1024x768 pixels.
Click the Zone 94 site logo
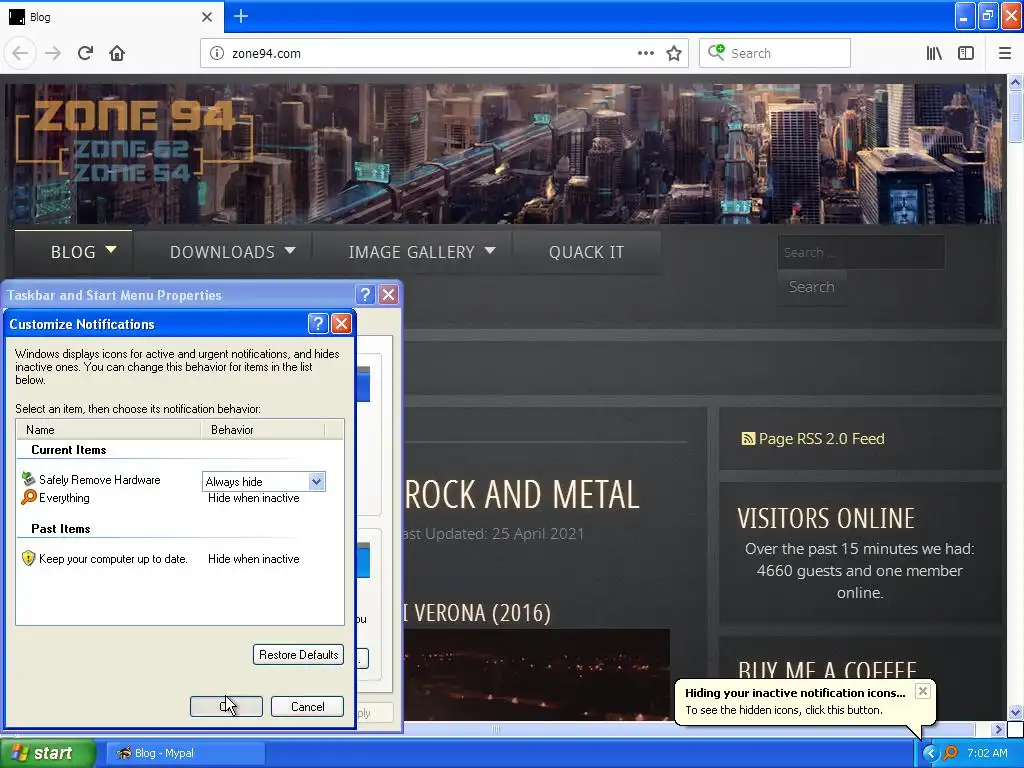133,141
